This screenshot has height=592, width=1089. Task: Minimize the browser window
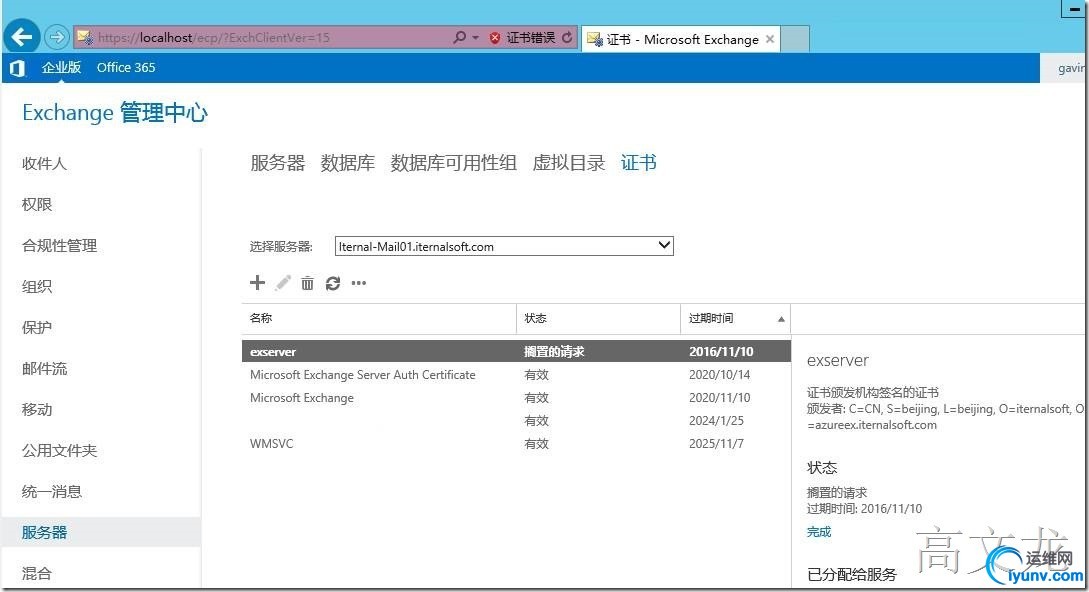pyautogui.click(x=1075, y=9)
